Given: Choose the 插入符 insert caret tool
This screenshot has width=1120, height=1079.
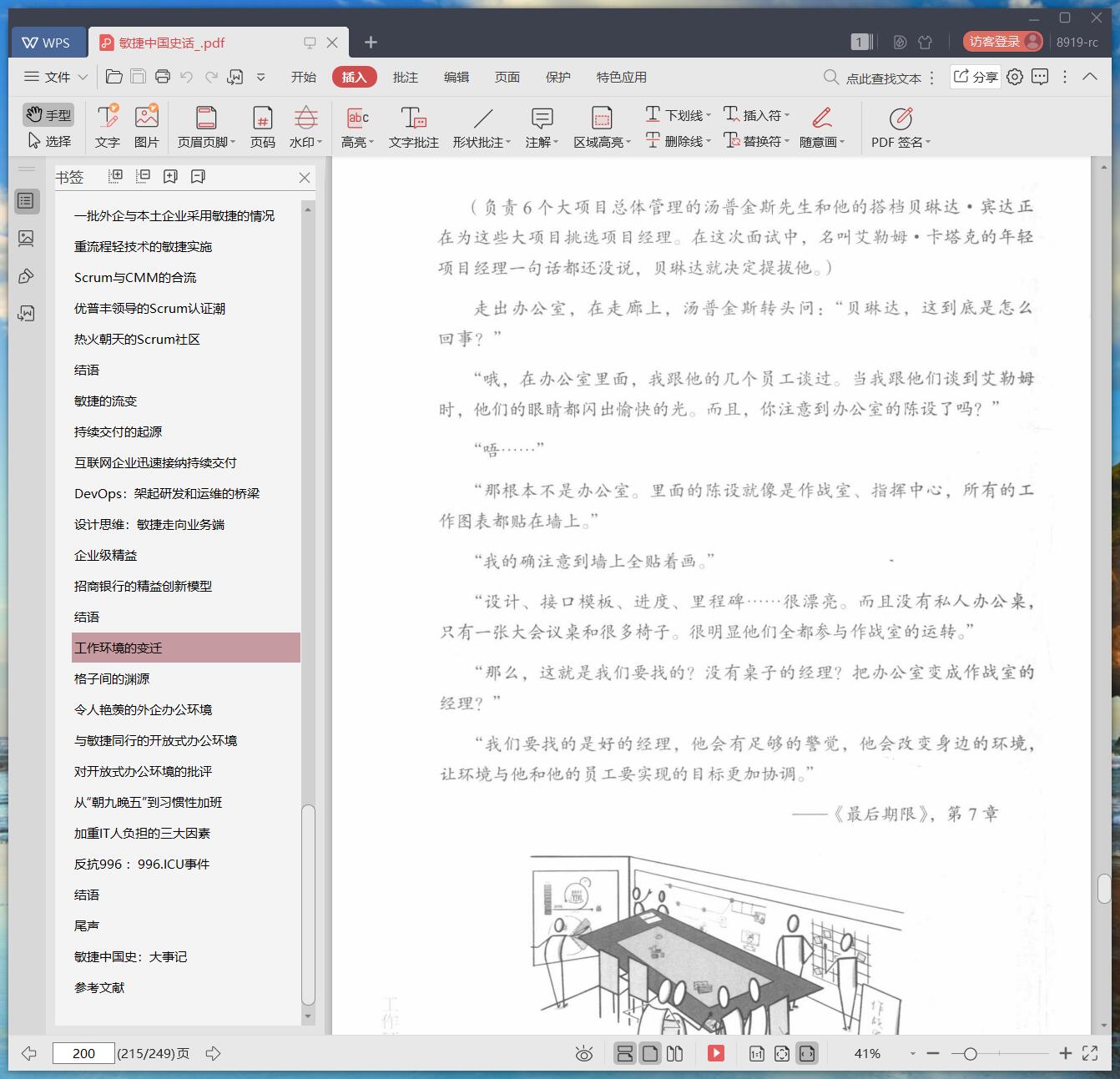Looking at the screenshot, I should 756,114.
